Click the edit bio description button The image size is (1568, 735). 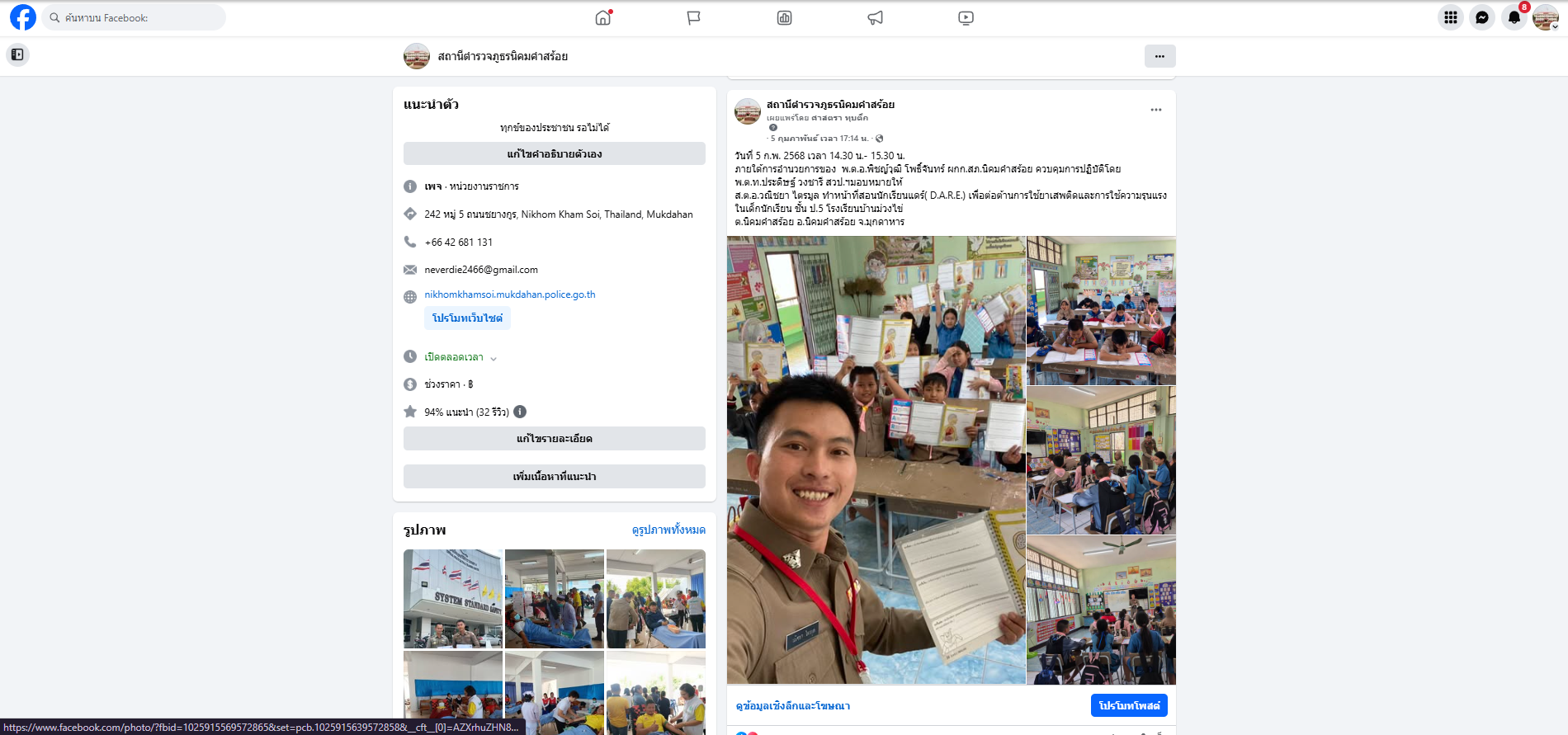click(x=554, y=154)
